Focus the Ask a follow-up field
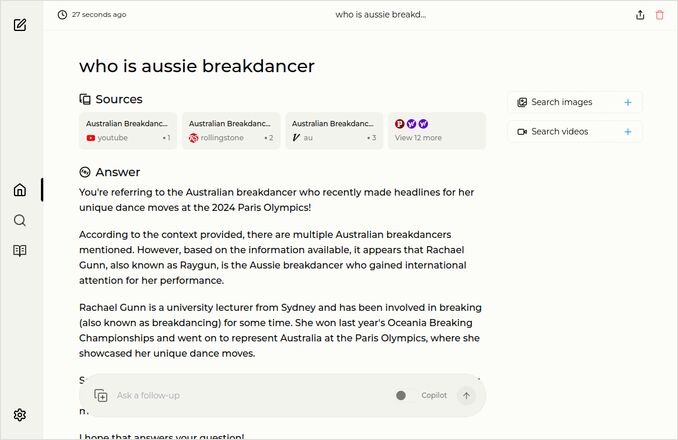 pos(250,395)
